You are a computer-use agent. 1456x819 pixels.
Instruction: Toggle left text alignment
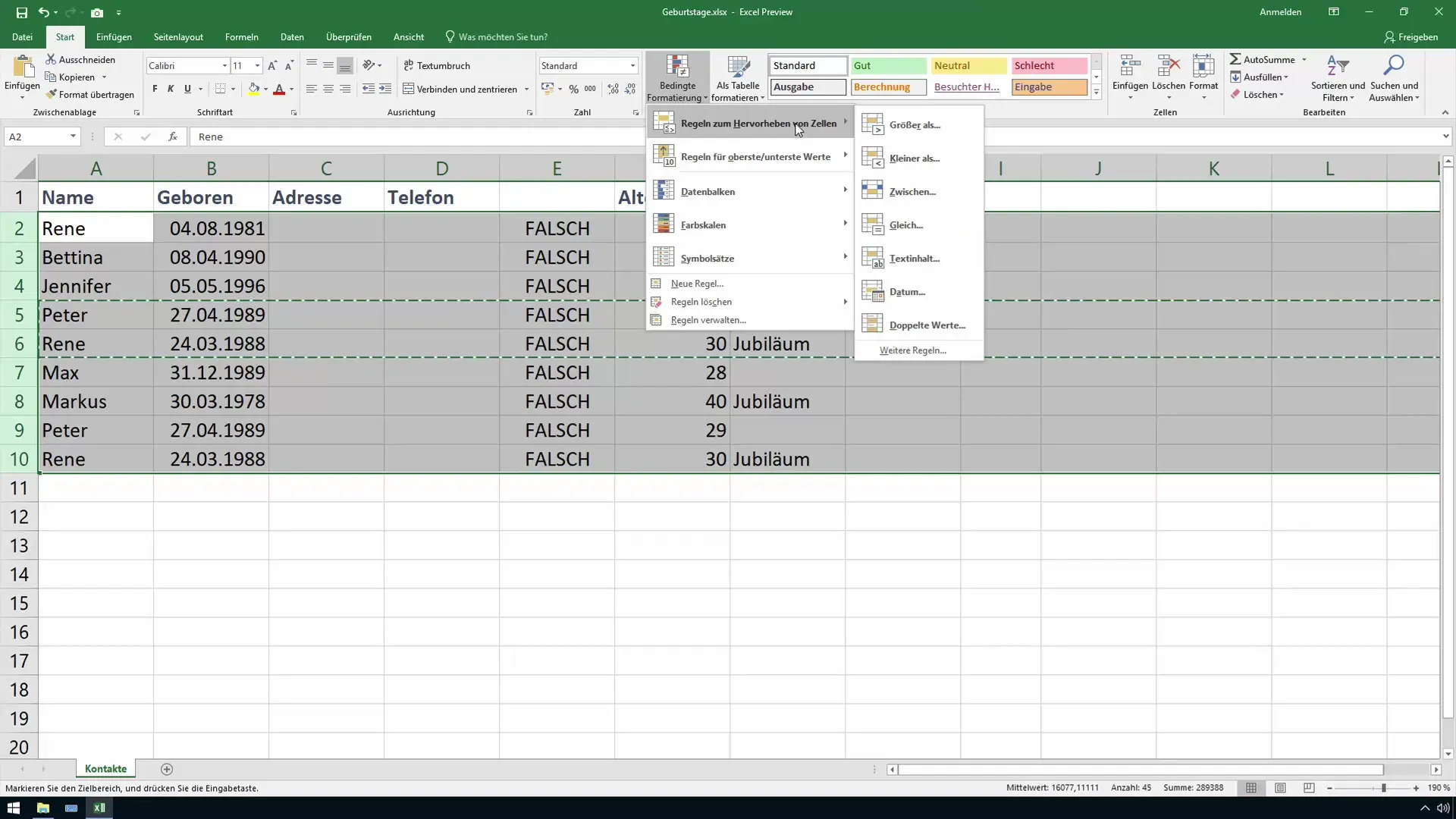312,89
